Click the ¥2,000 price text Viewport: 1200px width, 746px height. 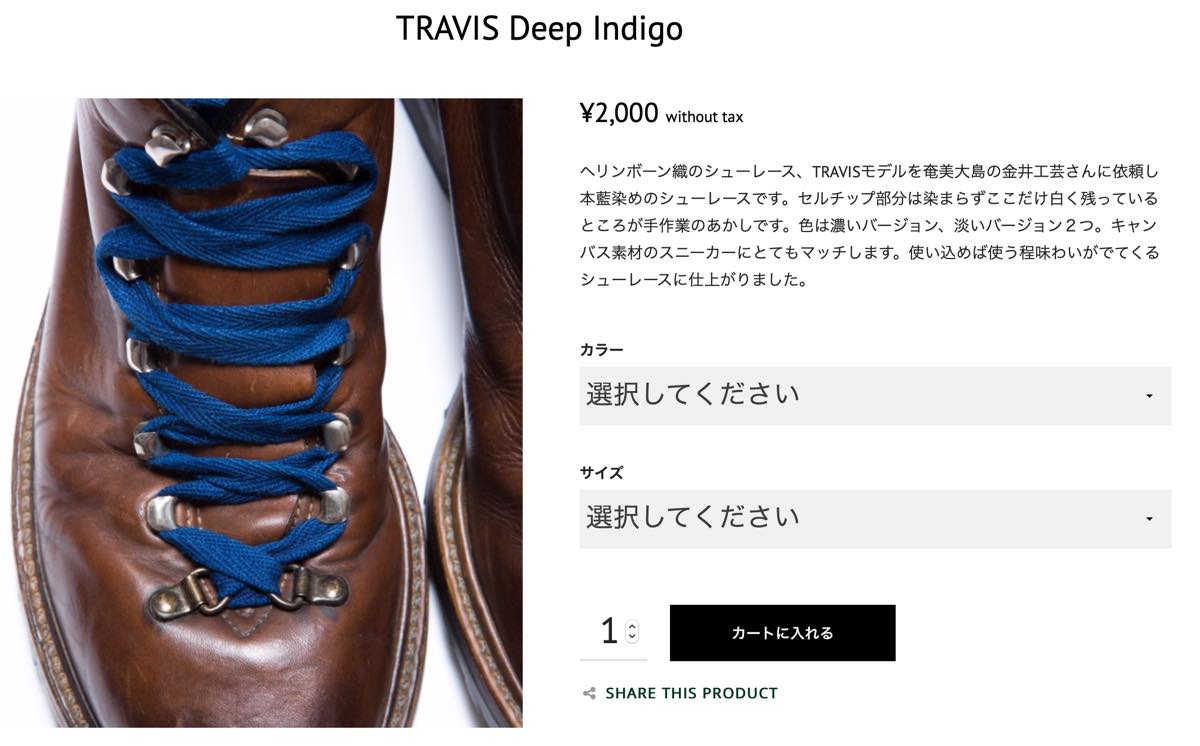619,114
